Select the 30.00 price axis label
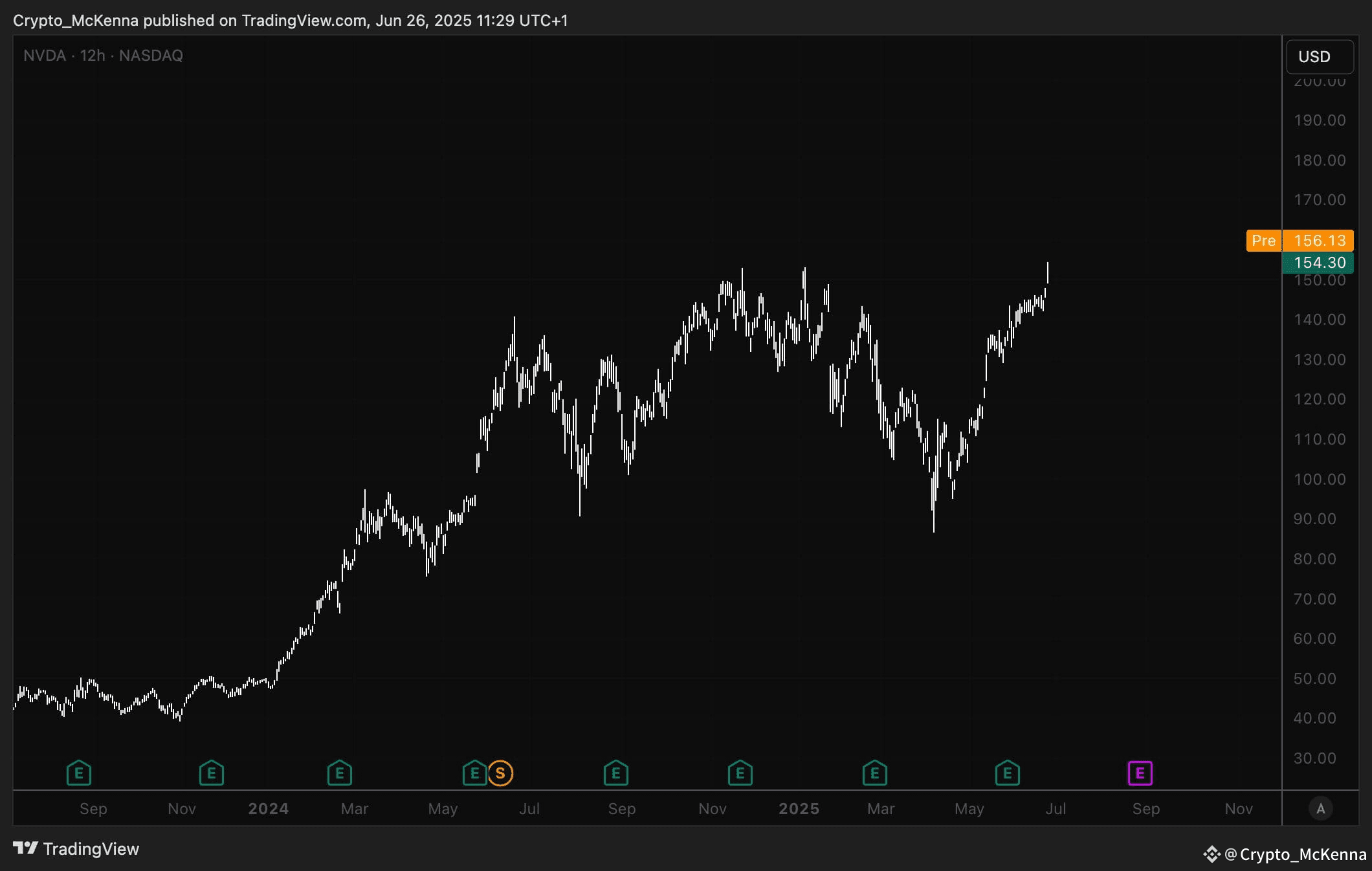The image size is (1372, 871). pyautogui.click(x=1315, y=758)
